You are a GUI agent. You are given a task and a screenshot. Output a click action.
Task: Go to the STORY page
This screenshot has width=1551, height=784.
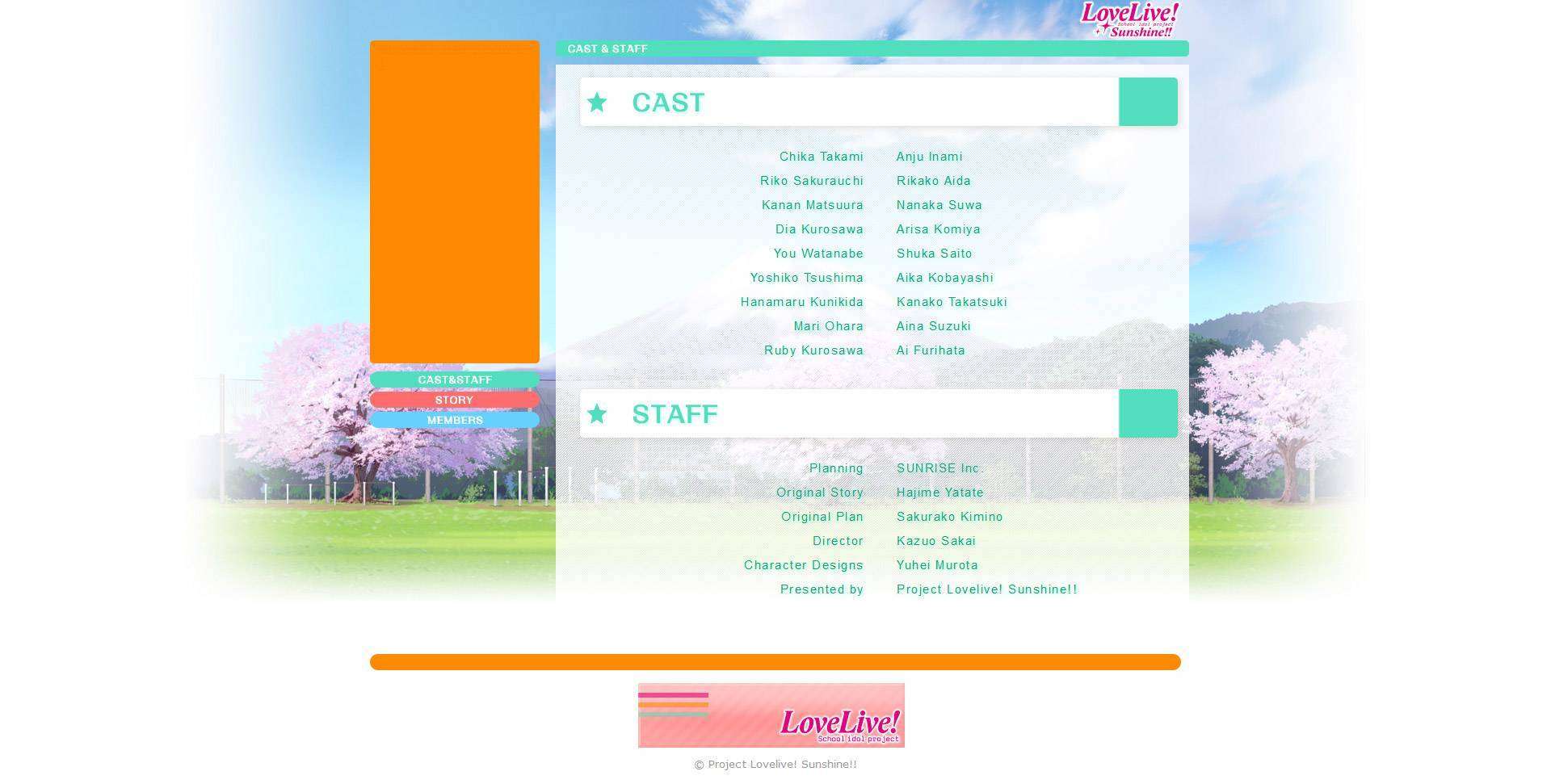tap(454, 400)
